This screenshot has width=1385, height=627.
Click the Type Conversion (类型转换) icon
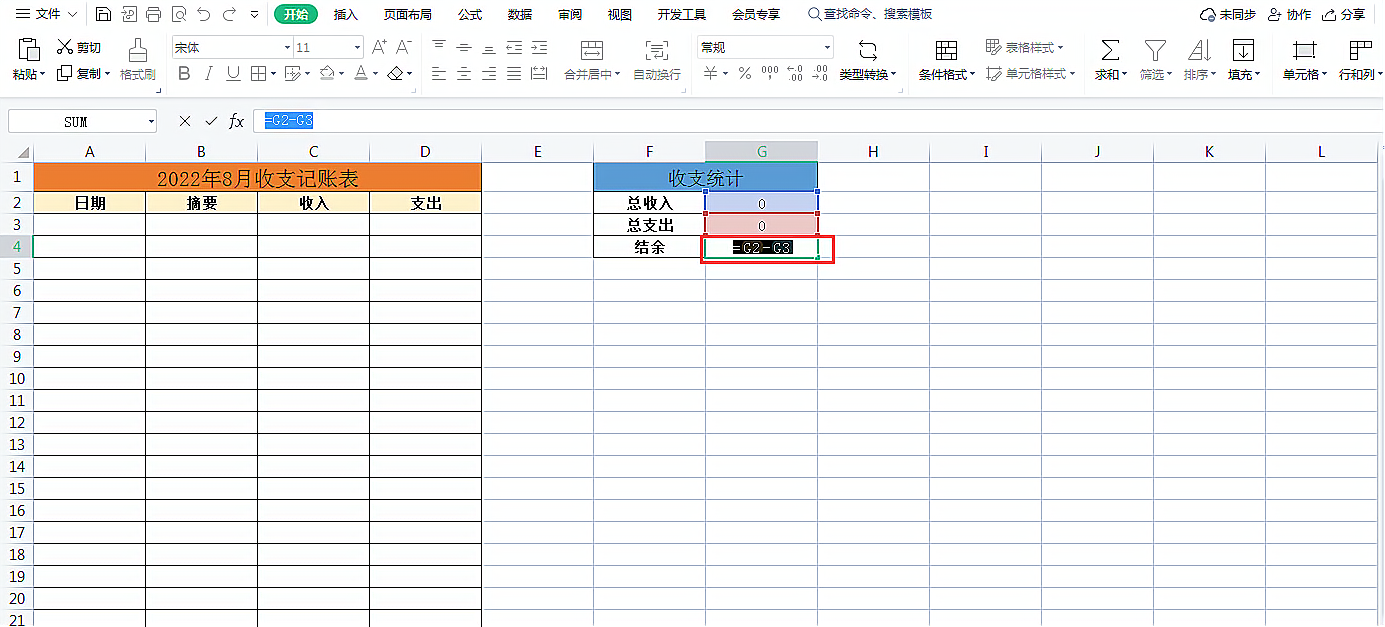click(867, 50)
